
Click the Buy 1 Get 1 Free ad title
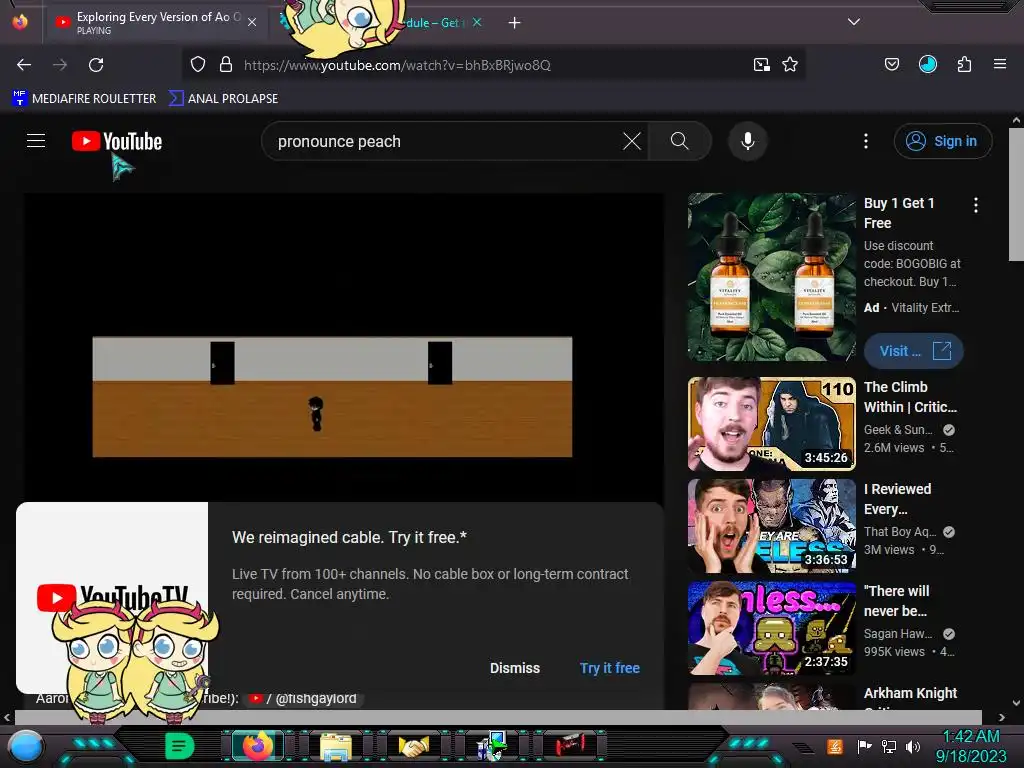point(899,213)
